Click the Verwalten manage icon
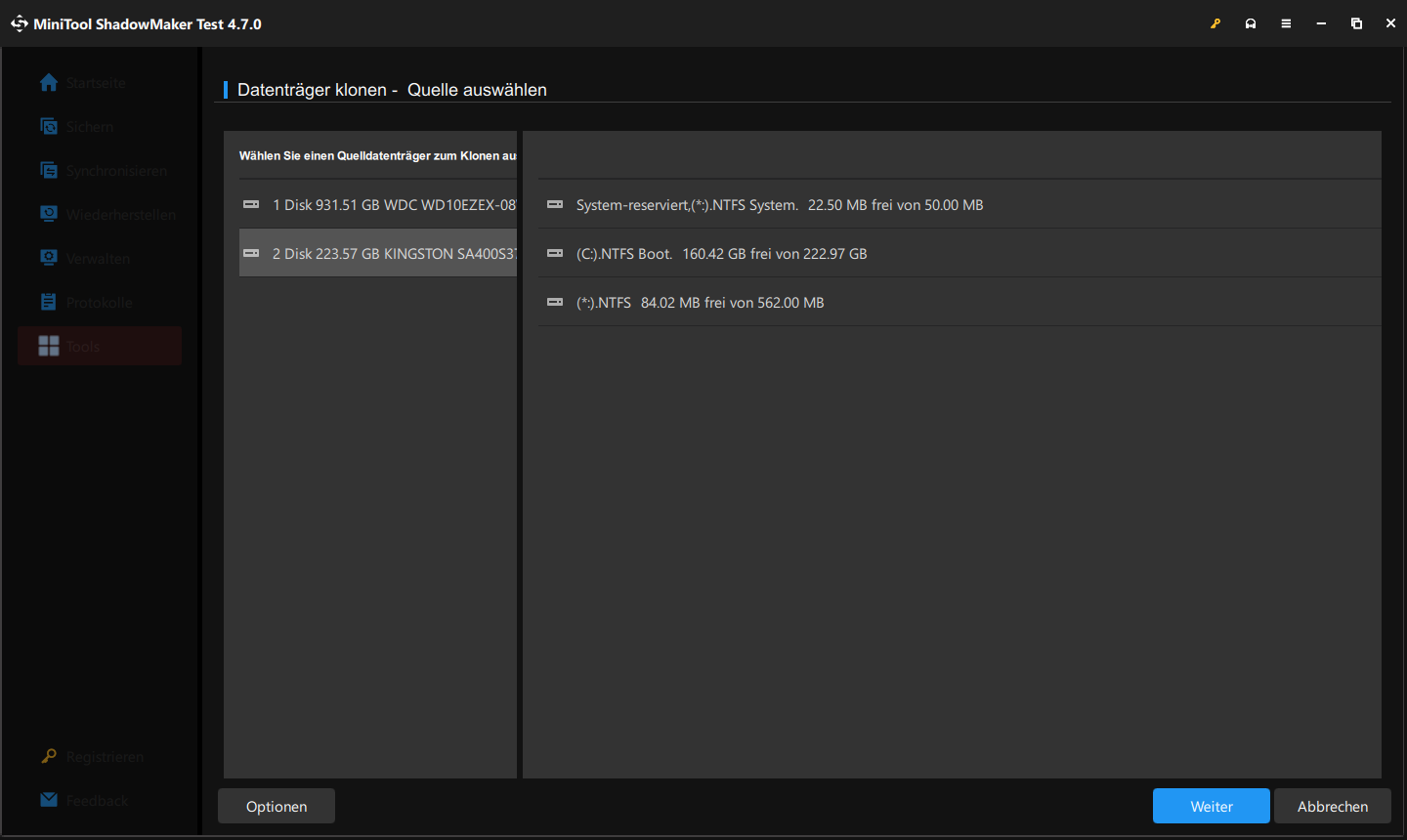This screenshot has width=1407, height=840. [x=49, y=258]
